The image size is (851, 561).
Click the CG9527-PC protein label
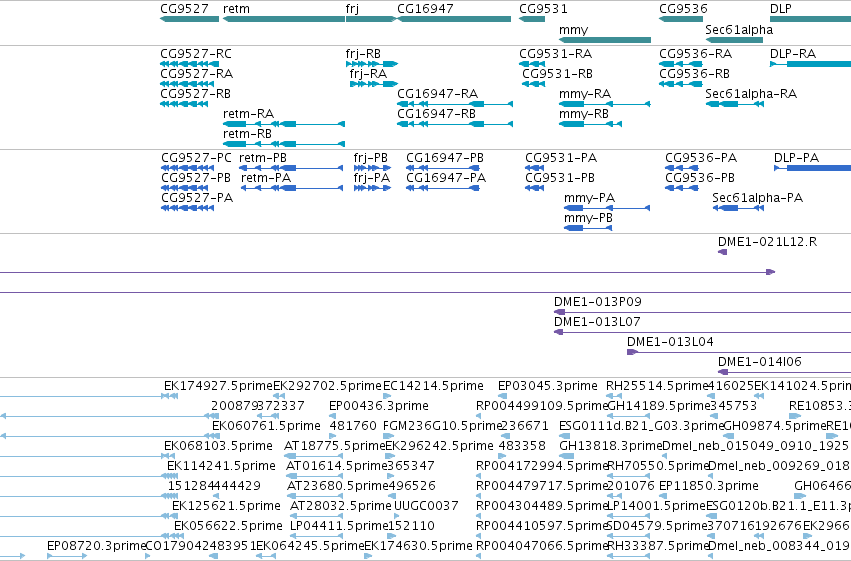click(x=196, y=158)
